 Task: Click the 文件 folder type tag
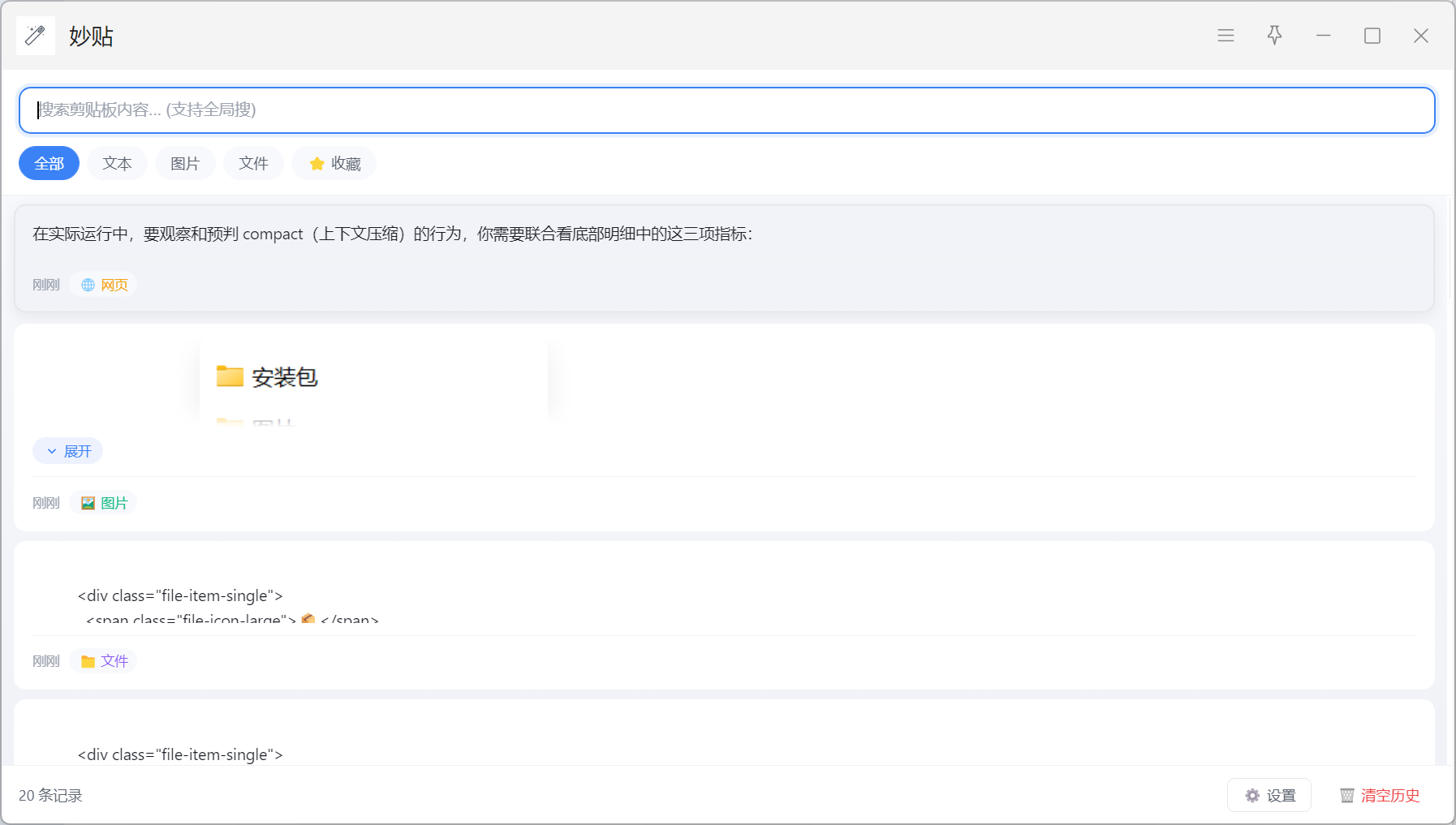pos(104,661)
